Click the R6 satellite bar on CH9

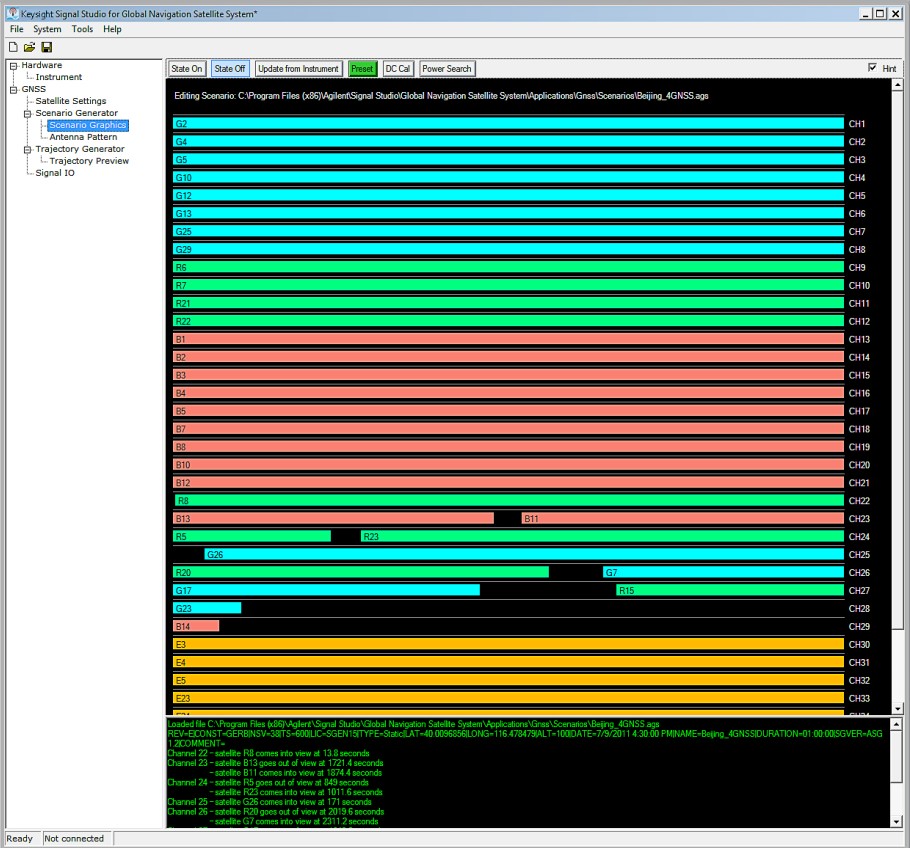click(508, 268)
